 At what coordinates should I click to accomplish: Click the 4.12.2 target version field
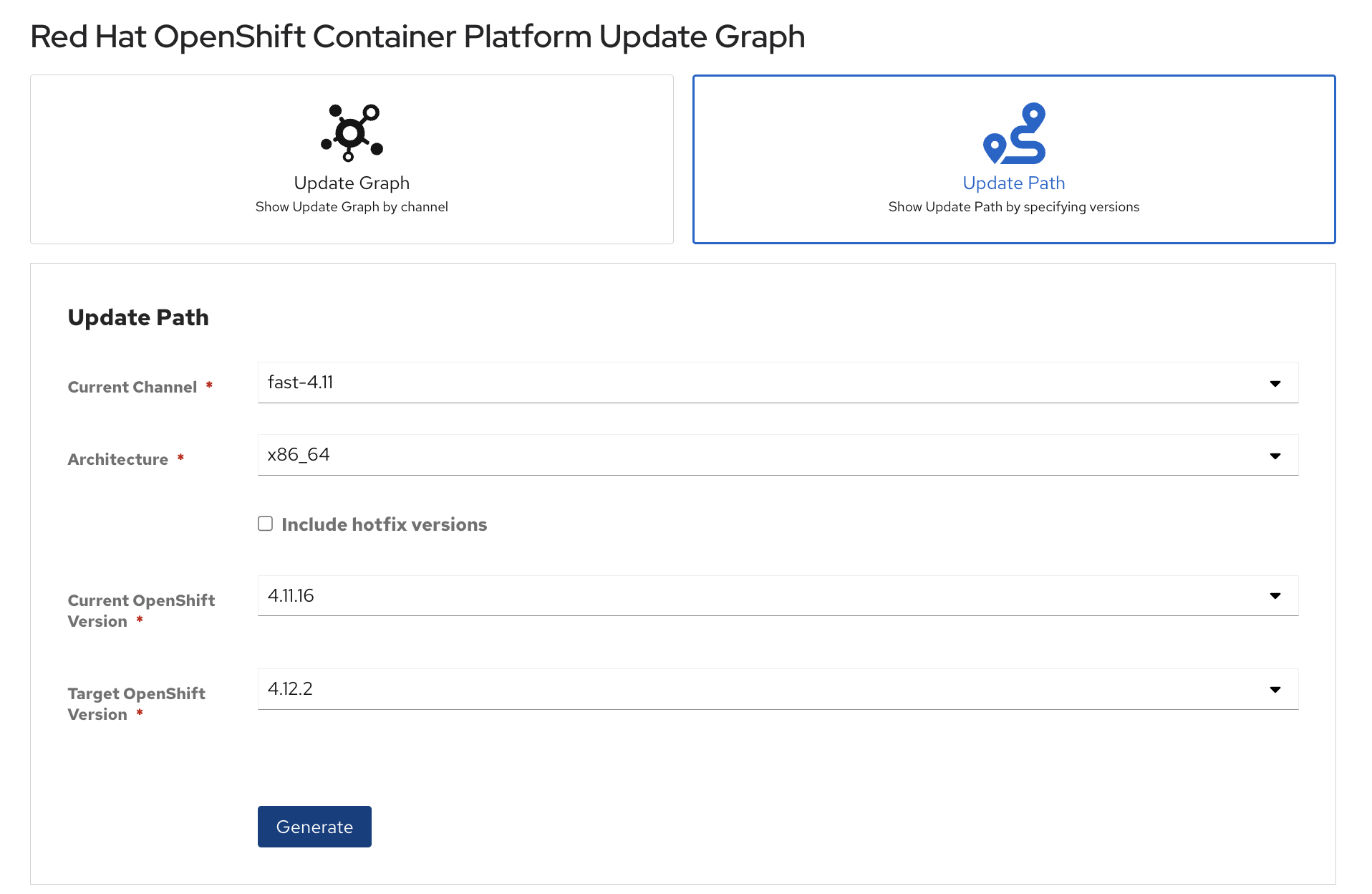click(x=501, y=688)
